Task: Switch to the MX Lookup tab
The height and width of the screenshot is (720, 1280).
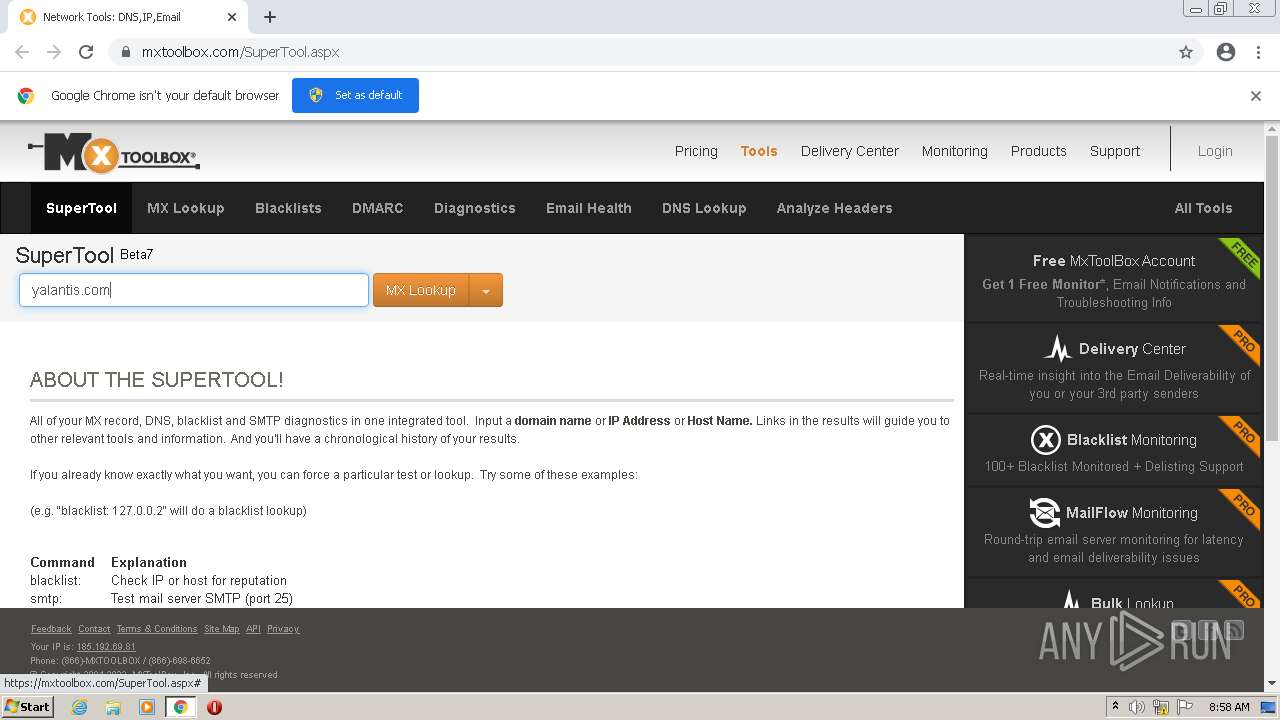Action: 186,208
